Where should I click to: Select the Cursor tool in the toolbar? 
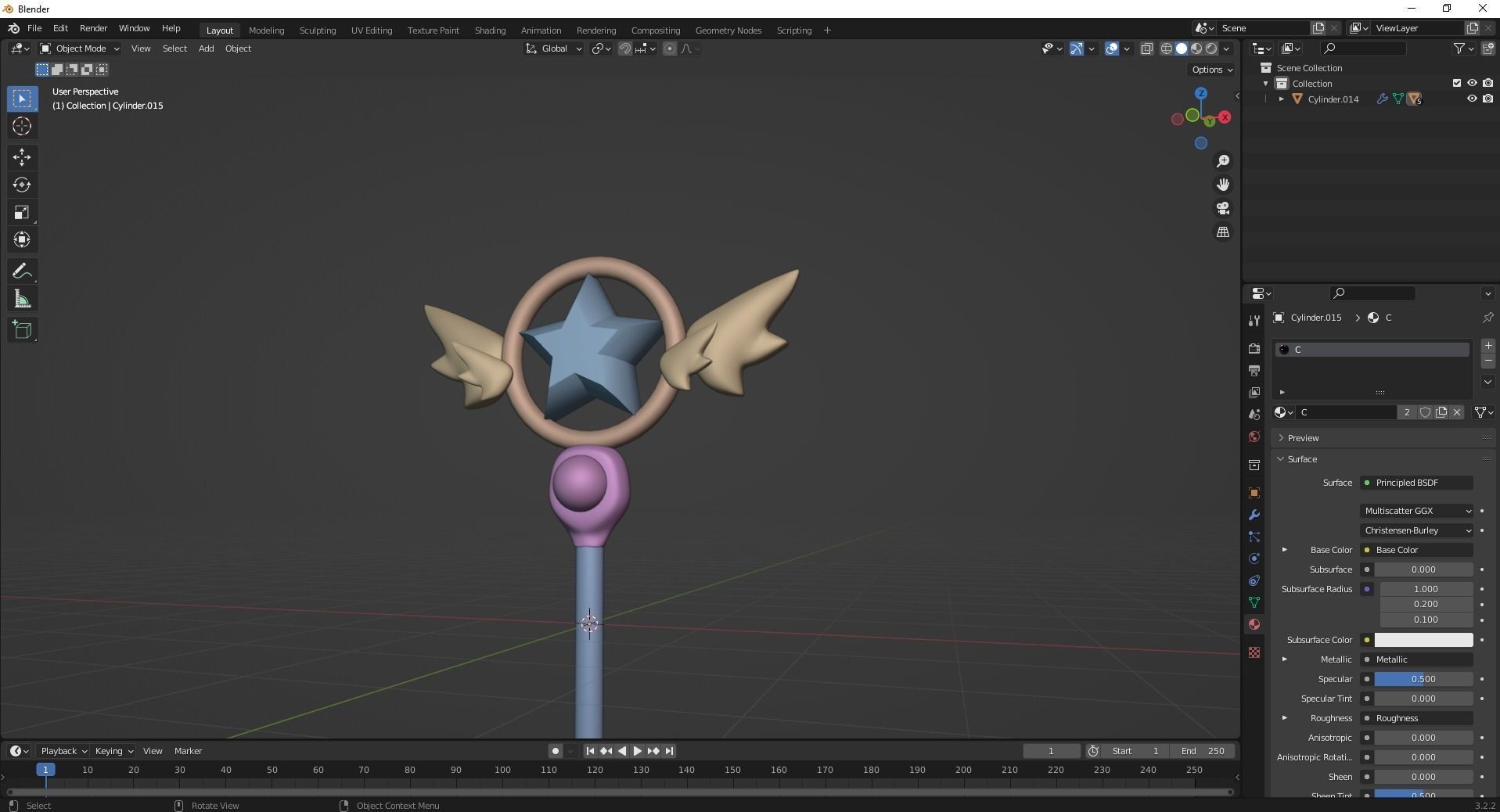pyautogui.click(x=22, y=126)
